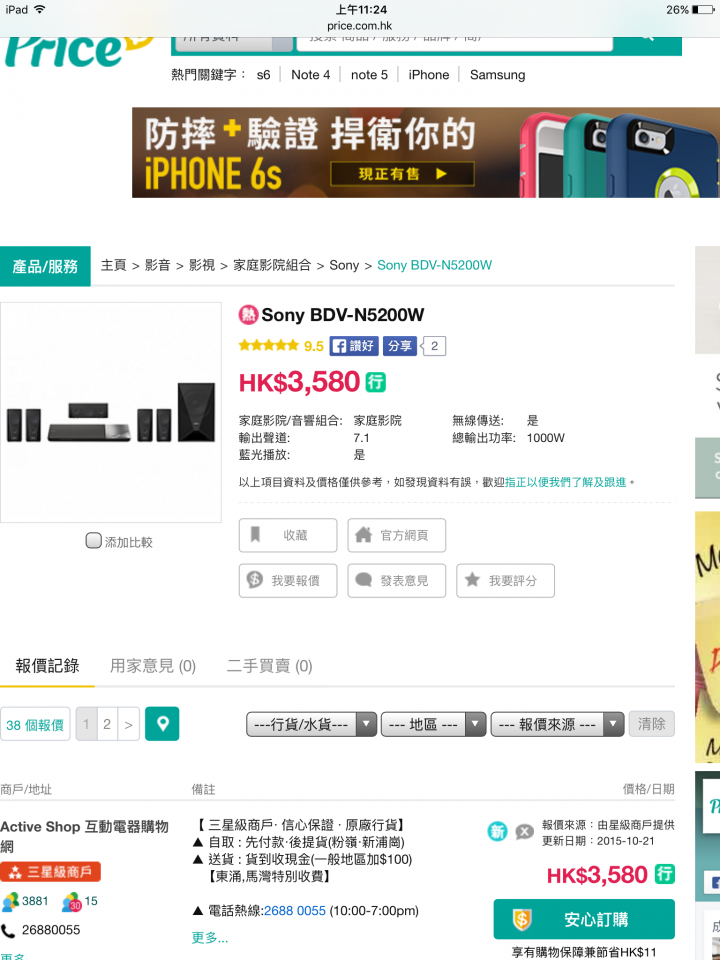
Task: Tick the 添加比較 checkbox
Action: click(x=93, y=541)
